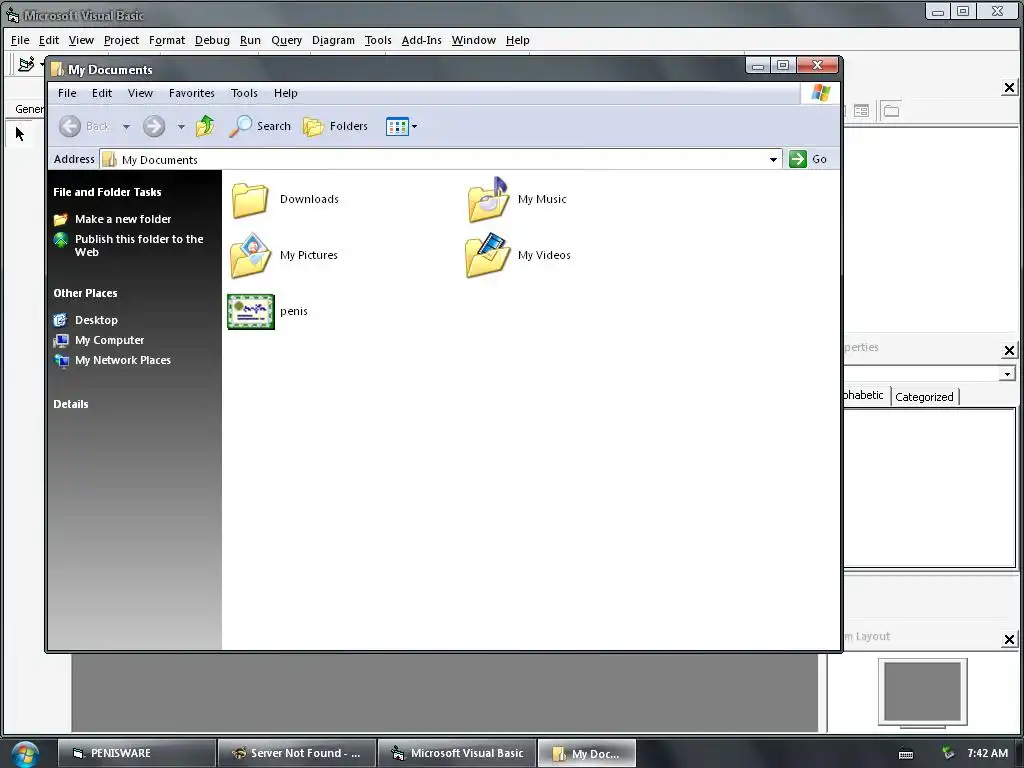Go to Desktop in Other Places
Screen dimensions: 1024x768
coord(96,320)
